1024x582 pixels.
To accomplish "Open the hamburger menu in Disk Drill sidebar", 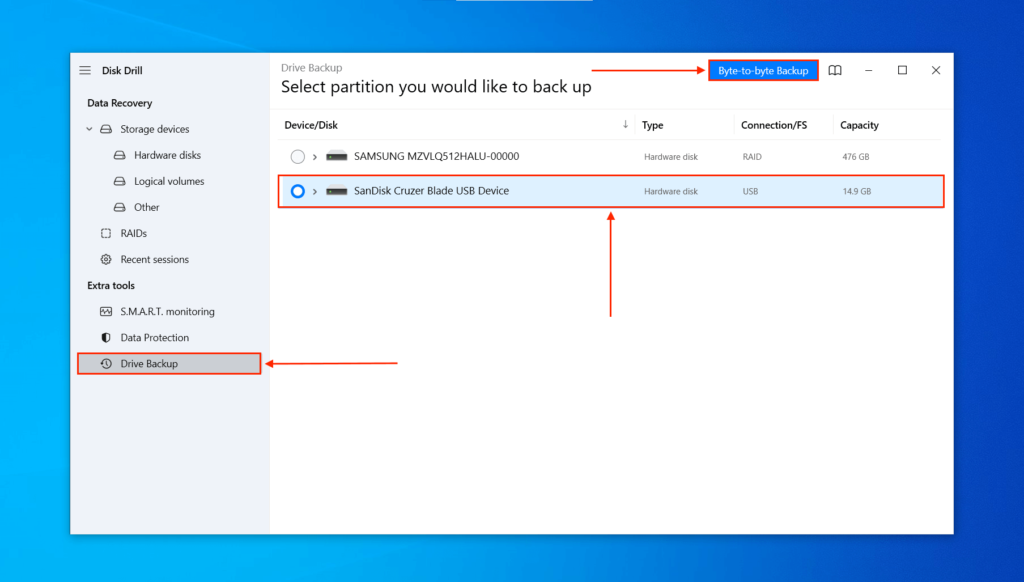I will tap(85, 70).
